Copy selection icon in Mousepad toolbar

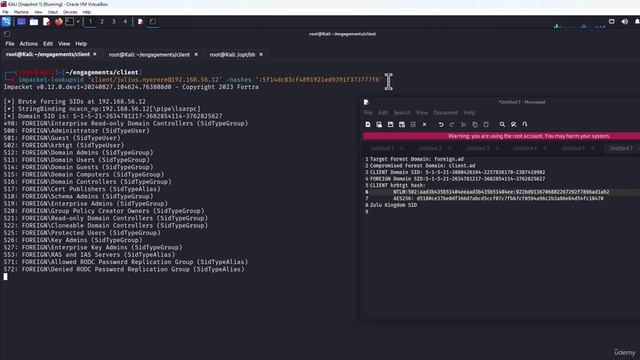pos(475,124)
